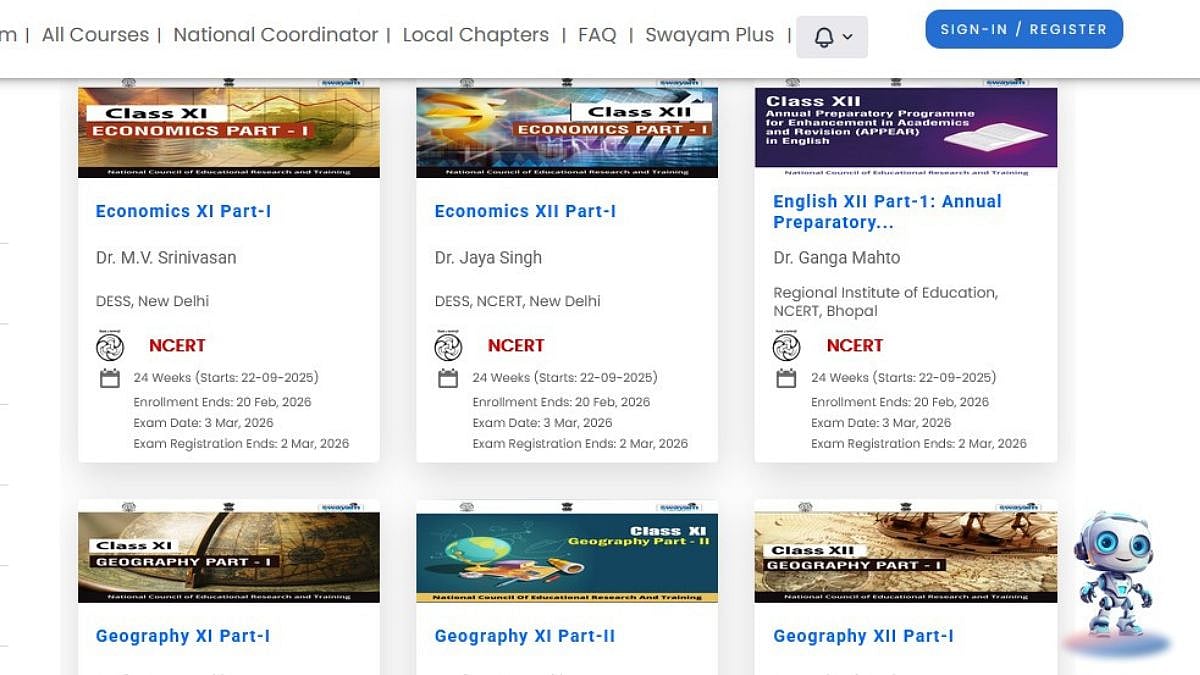Navigate to Swayam Plus
1200x675 pixels.
[709, 35]
